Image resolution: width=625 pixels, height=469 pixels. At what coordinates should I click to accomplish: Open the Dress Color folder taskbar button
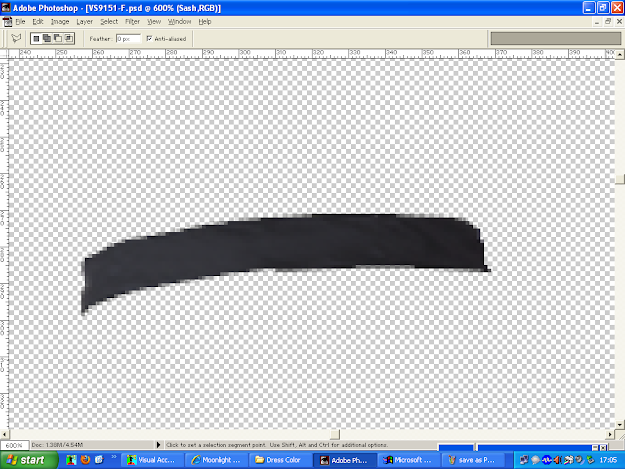click(281, 460)
